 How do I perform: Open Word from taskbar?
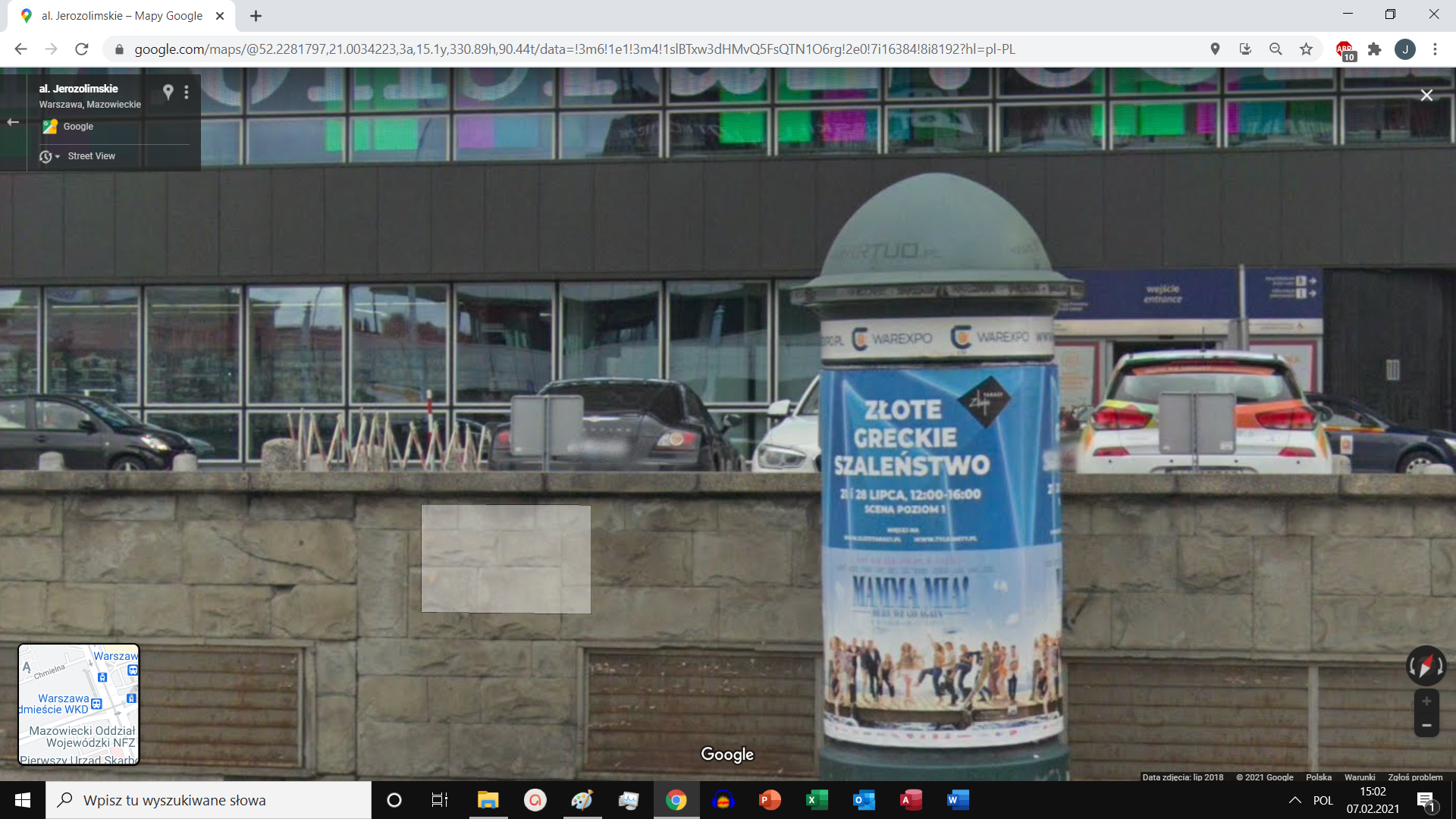click(958, 800)
